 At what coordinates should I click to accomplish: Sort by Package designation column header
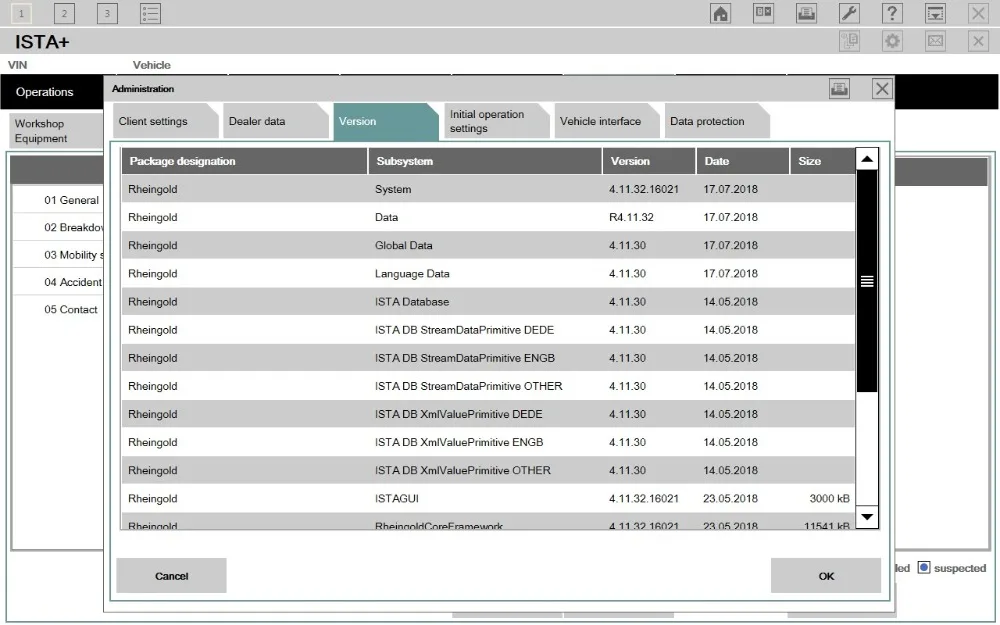pos(244,161)
